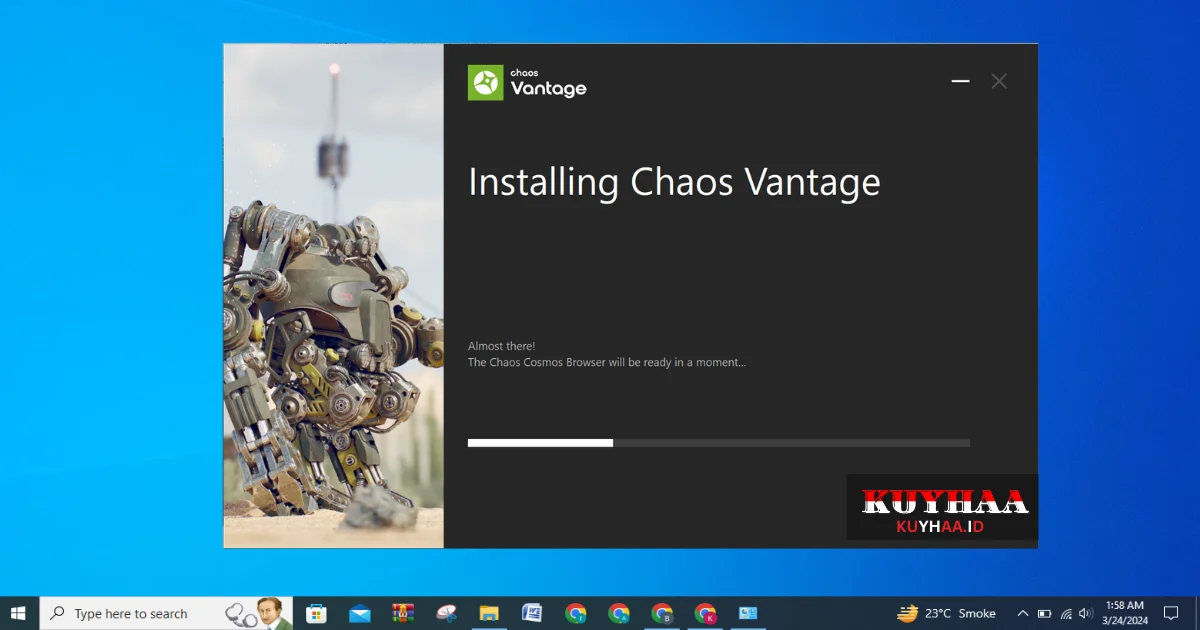
Task: Click the installation progress bar
Action: (719, 442)
